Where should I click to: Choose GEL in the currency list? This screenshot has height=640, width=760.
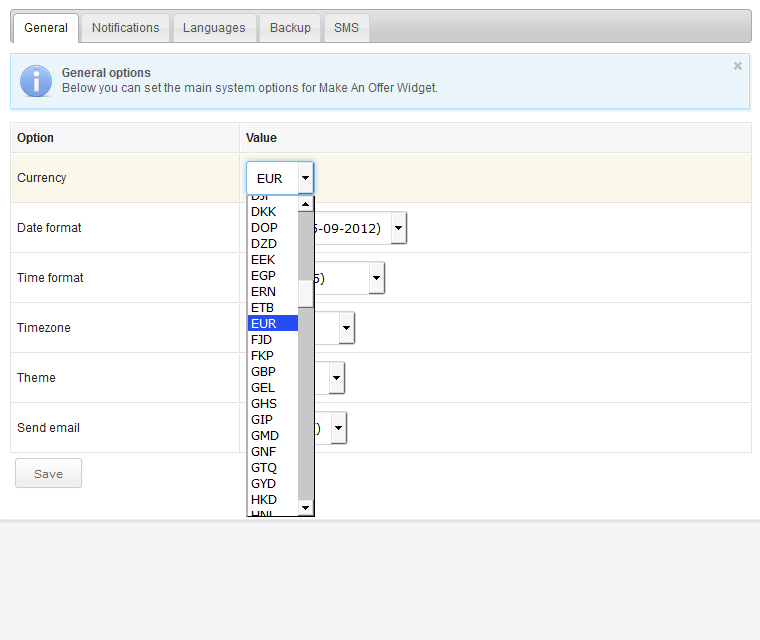click(272, 388)
